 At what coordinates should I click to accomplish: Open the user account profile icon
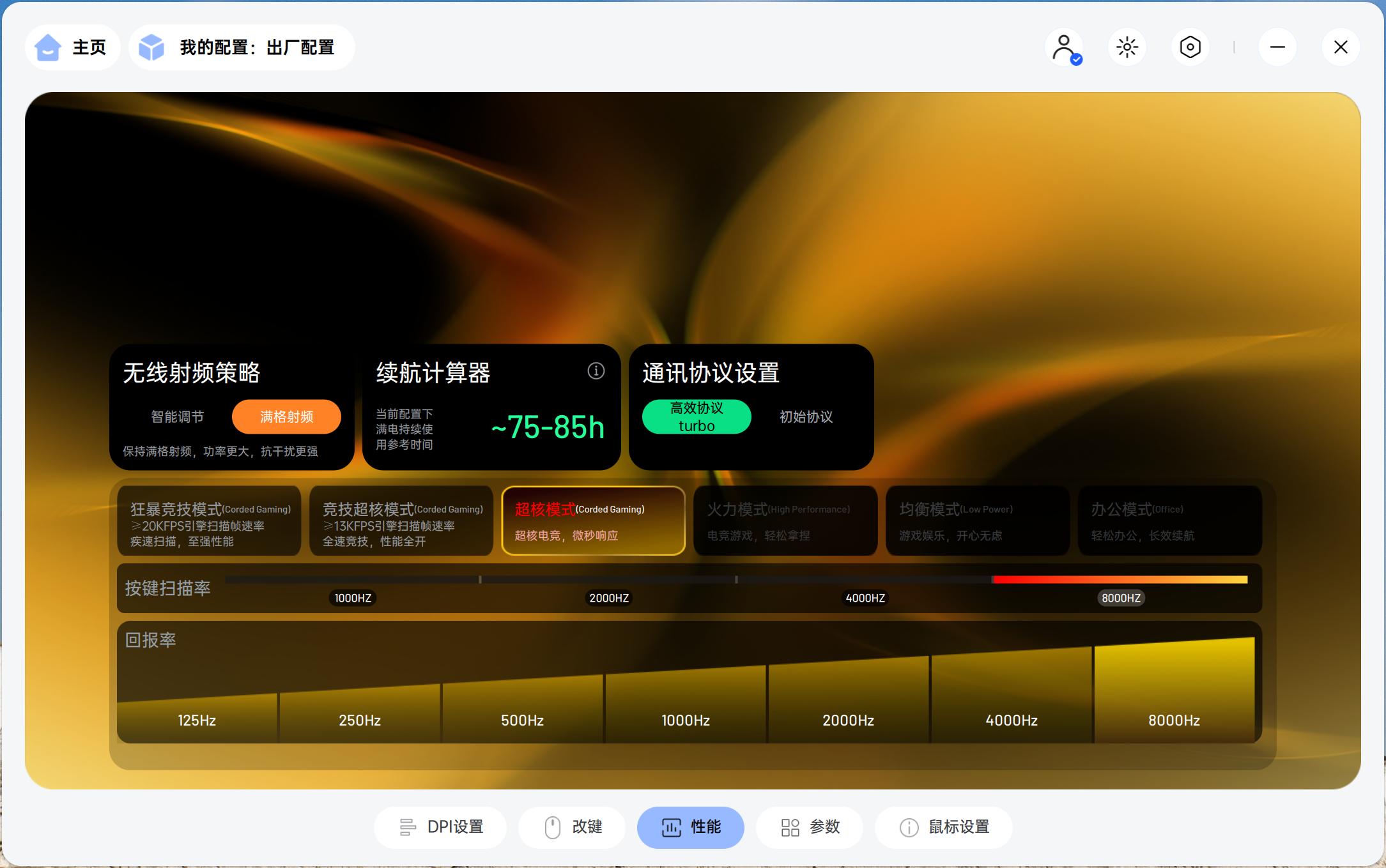[x=1064, y=47]
